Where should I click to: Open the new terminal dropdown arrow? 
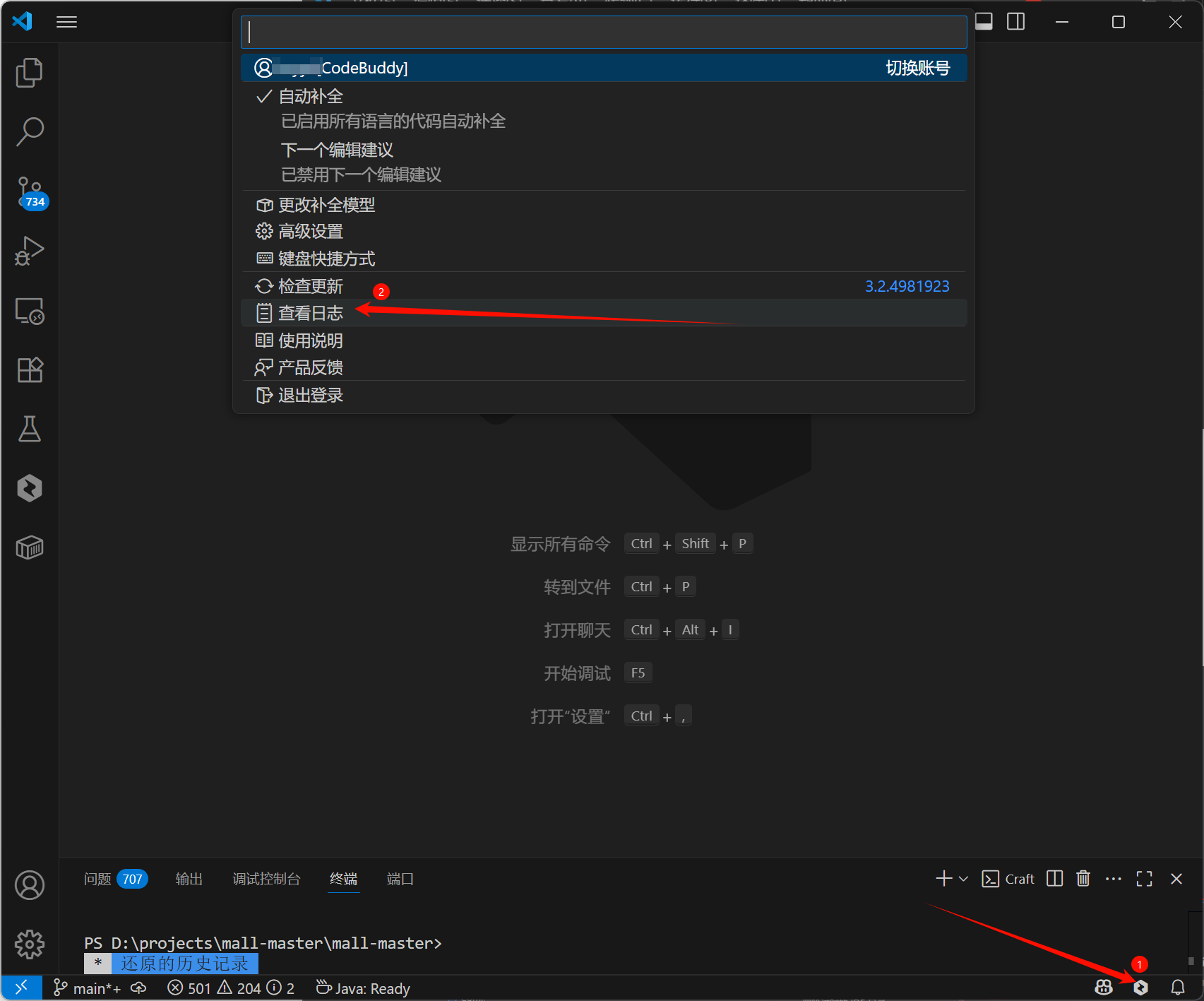click(963, 879)
